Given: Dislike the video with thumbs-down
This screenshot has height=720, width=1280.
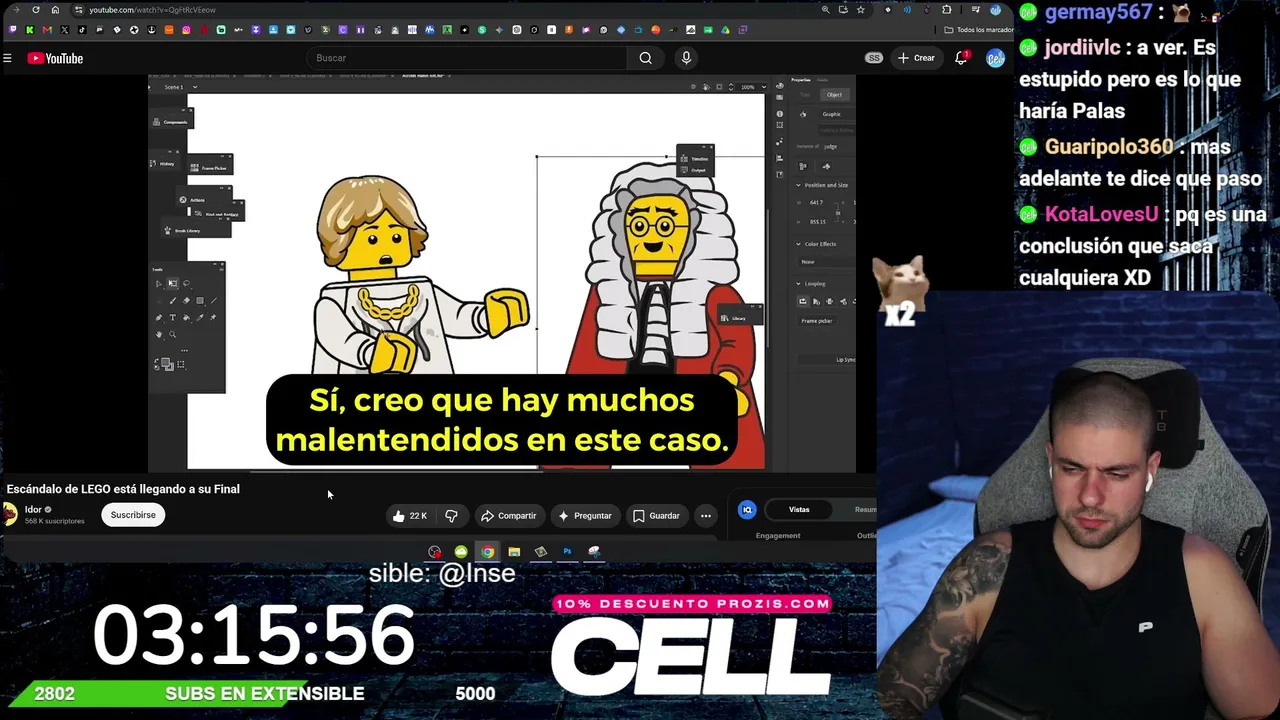Looking at the screenshot, I should point(451,516).
